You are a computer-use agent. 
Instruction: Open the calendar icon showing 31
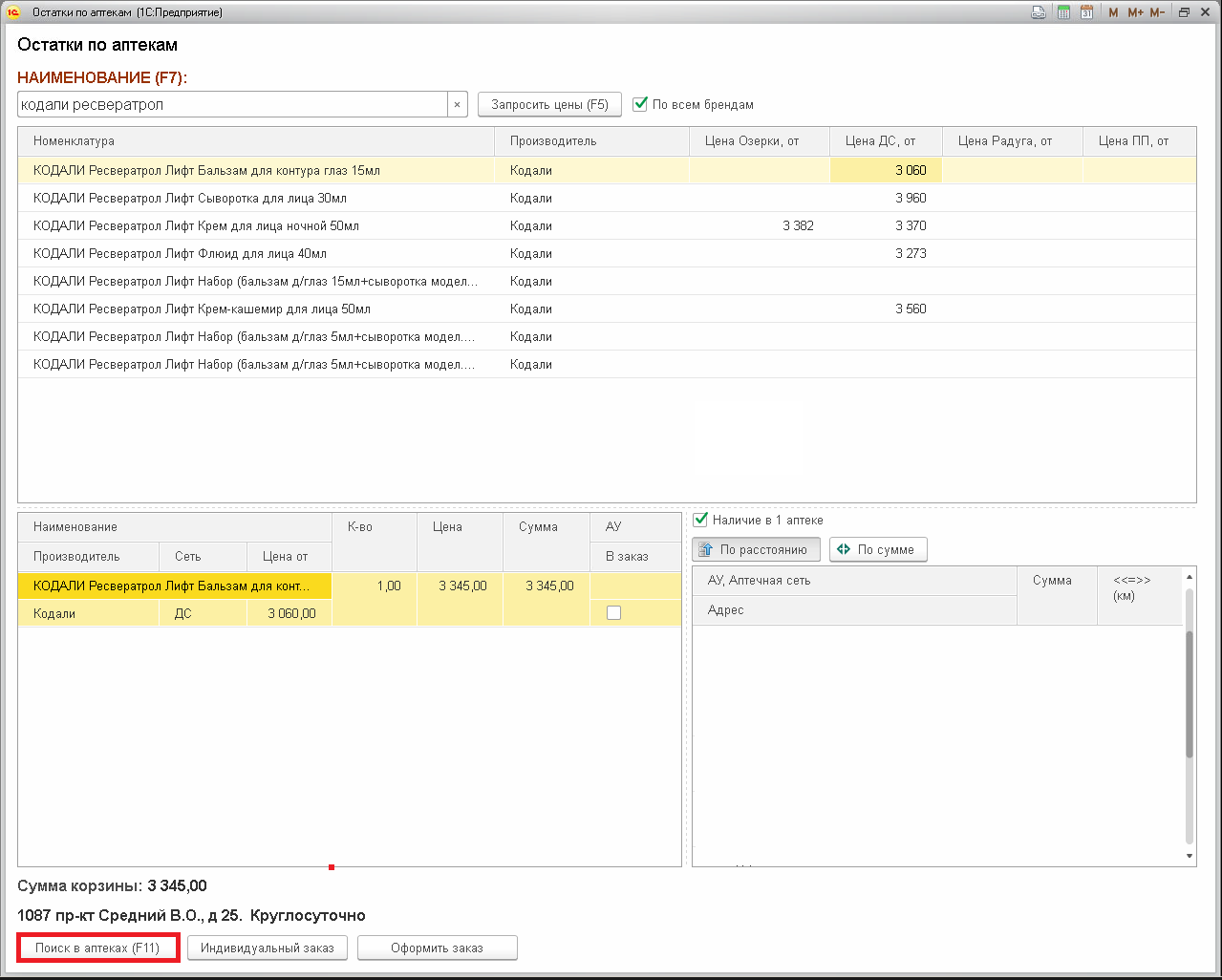pos(1086,12)
